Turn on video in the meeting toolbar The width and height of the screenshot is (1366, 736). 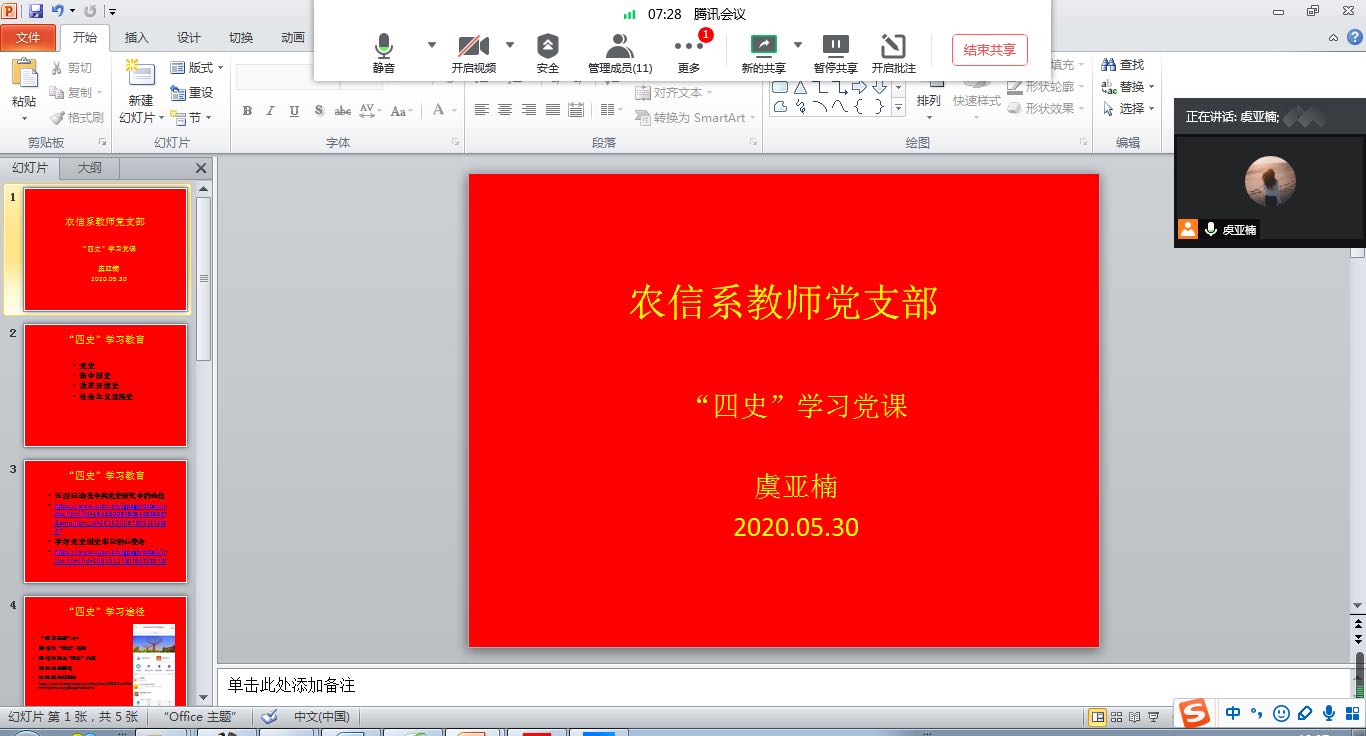[473, 52]
